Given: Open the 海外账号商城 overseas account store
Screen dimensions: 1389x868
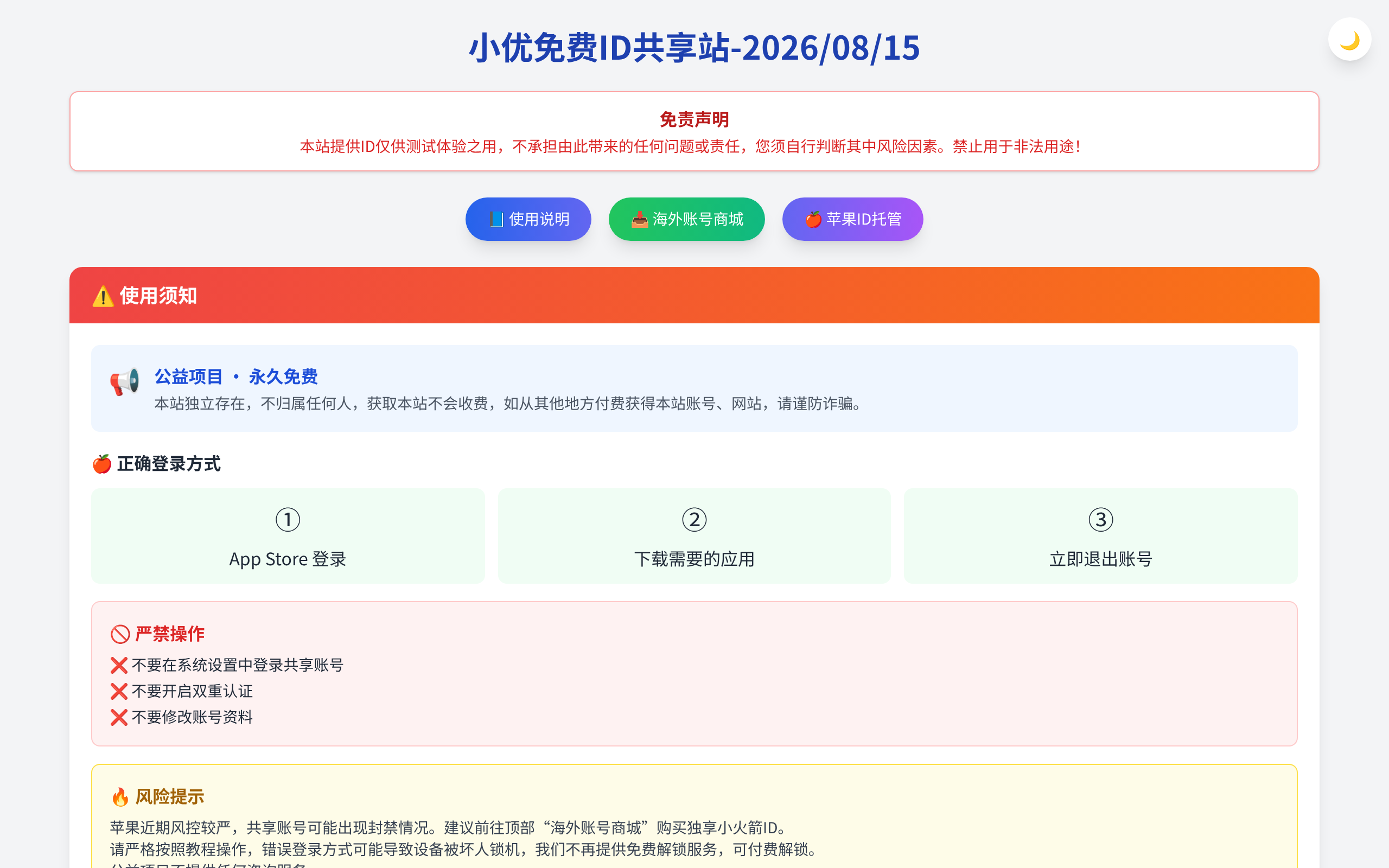Looking at the screenshot, I should click(x=686, y=219).
